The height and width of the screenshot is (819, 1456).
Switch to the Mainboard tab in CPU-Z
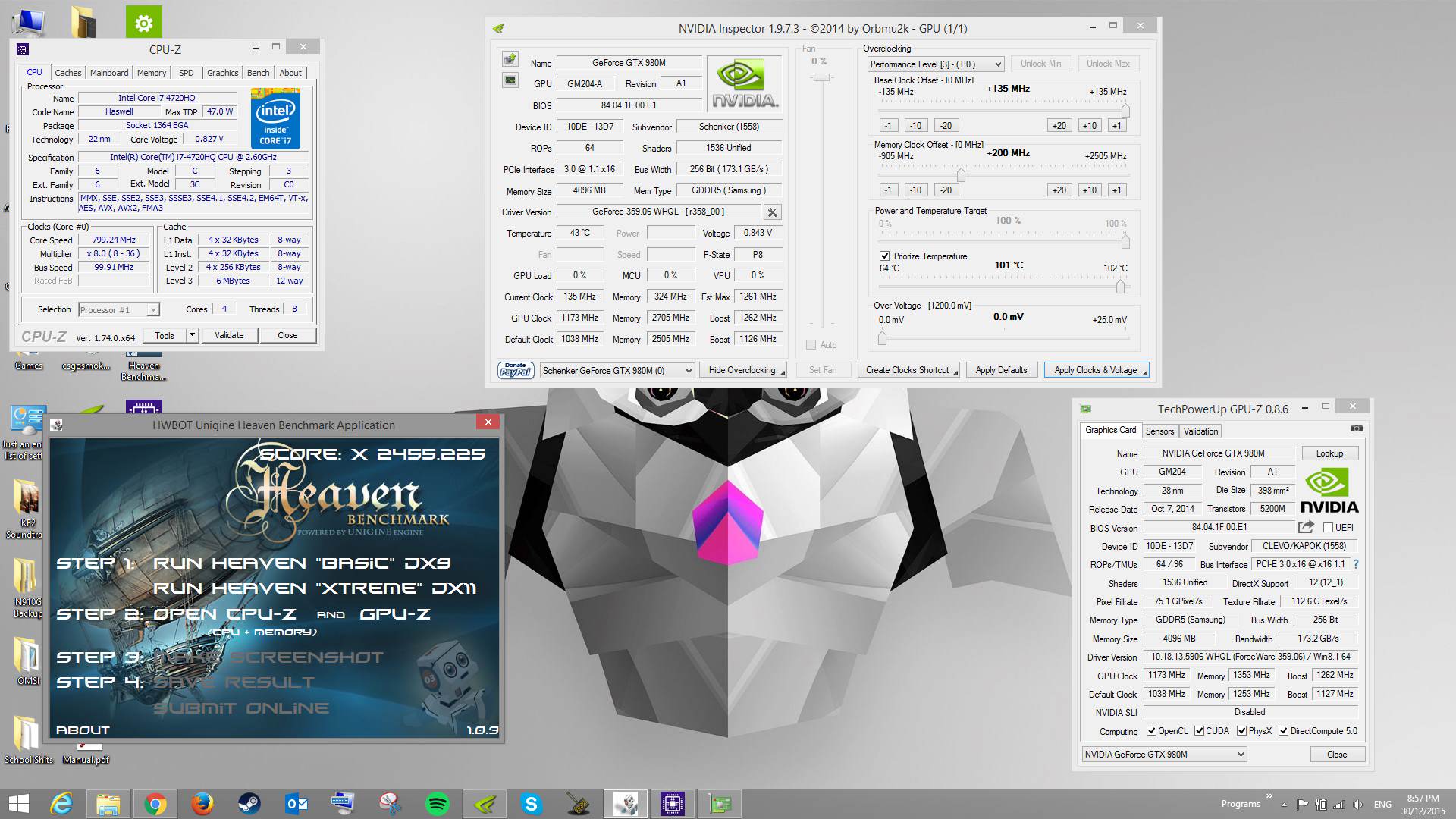[x=109, y=73]
